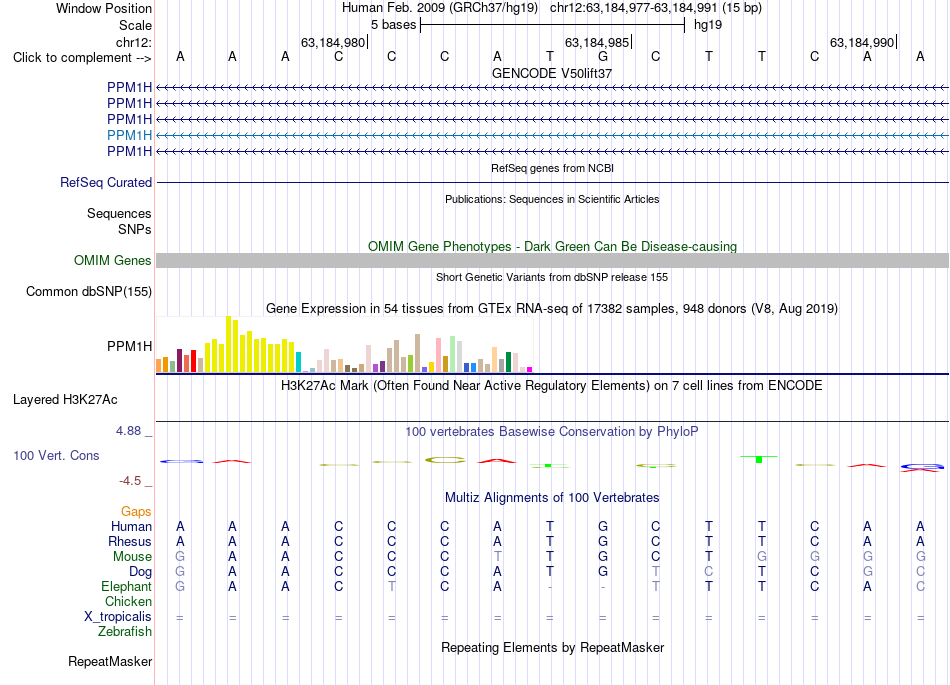Click 'Multiz Alignments of 100 Vertebrates' title
The image size is (950, 685).
click(552, 498)
